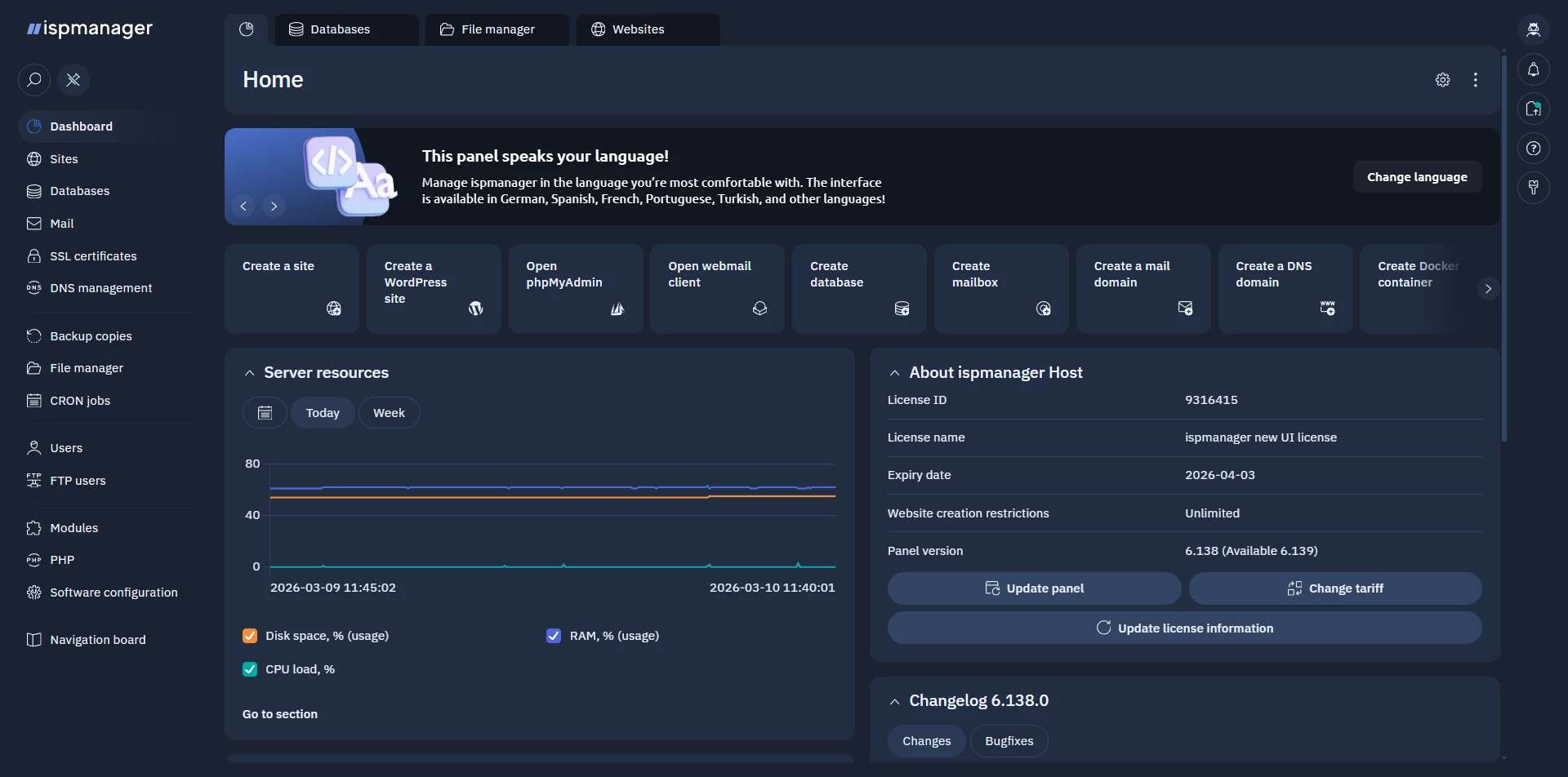Click the help question mark icon
This screenshot has width=1568, height=777.
(x=1533, y=149)
